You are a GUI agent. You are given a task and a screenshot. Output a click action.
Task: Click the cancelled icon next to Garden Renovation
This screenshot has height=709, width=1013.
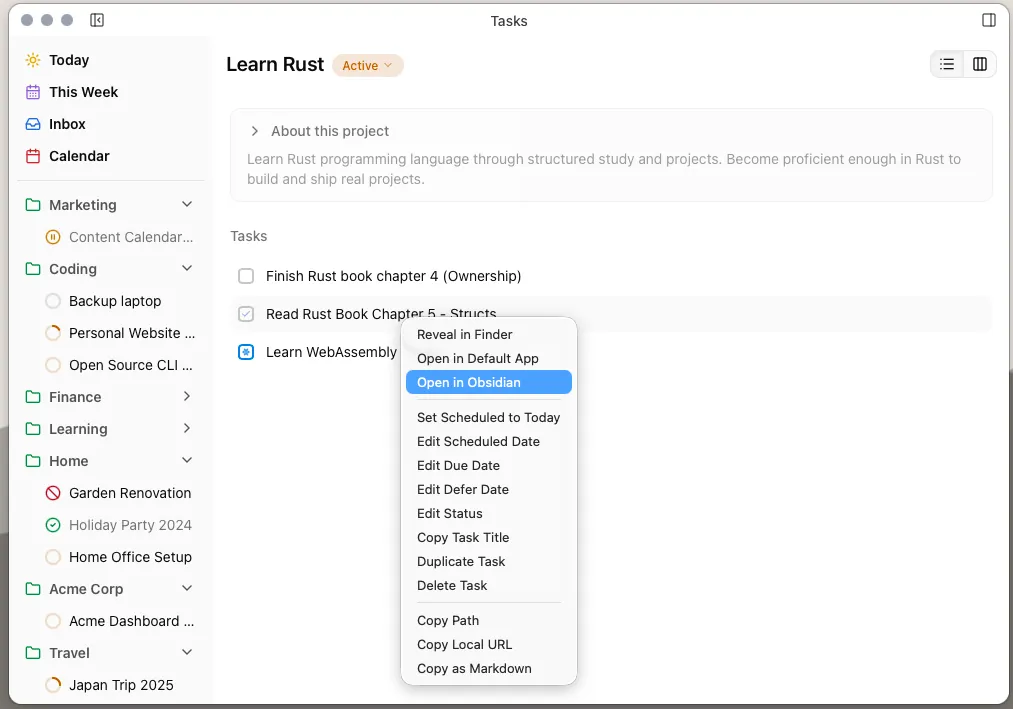52,493
